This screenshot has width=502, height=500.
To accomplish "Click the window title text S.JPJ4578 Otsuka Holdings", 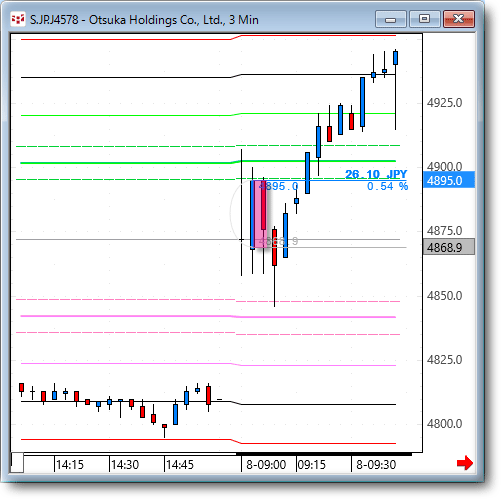I will tap(144, 20).
